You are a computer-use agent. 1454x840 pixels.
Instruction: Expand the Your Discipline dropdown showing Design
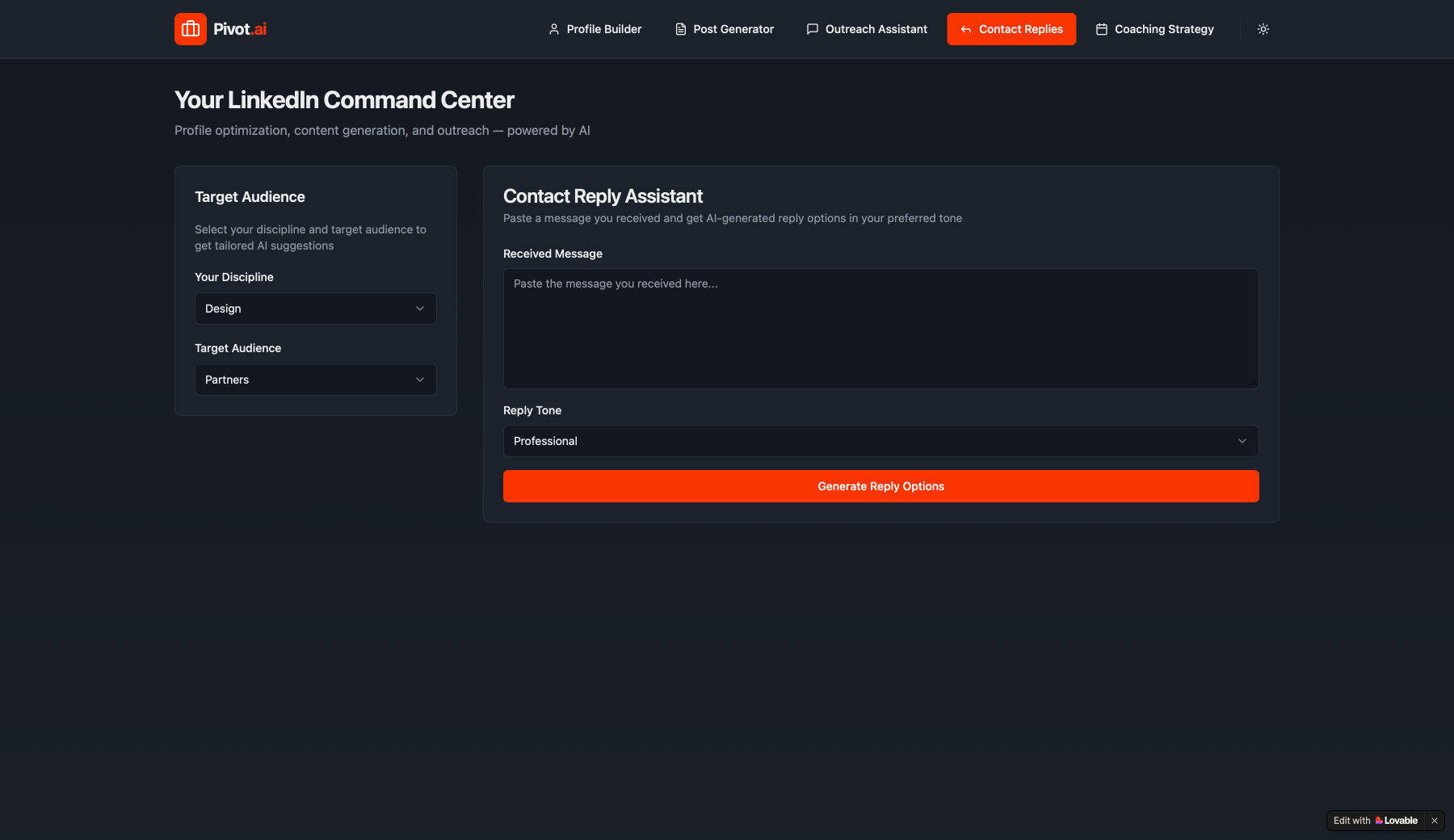(x=316, y=309)
